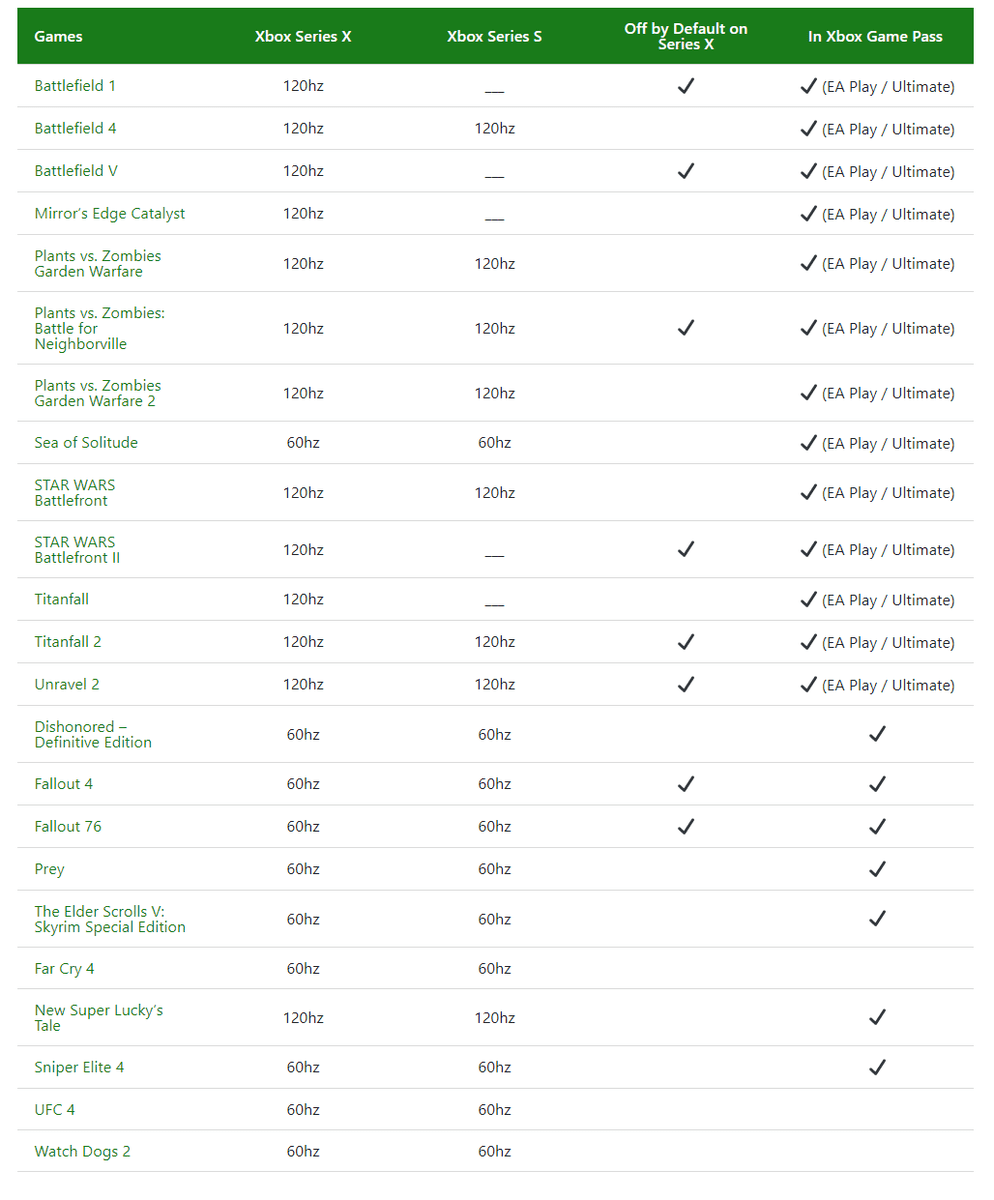Click the Games column header
Viewport: 994px width, 1200px height.
click(x=59, y=37)
